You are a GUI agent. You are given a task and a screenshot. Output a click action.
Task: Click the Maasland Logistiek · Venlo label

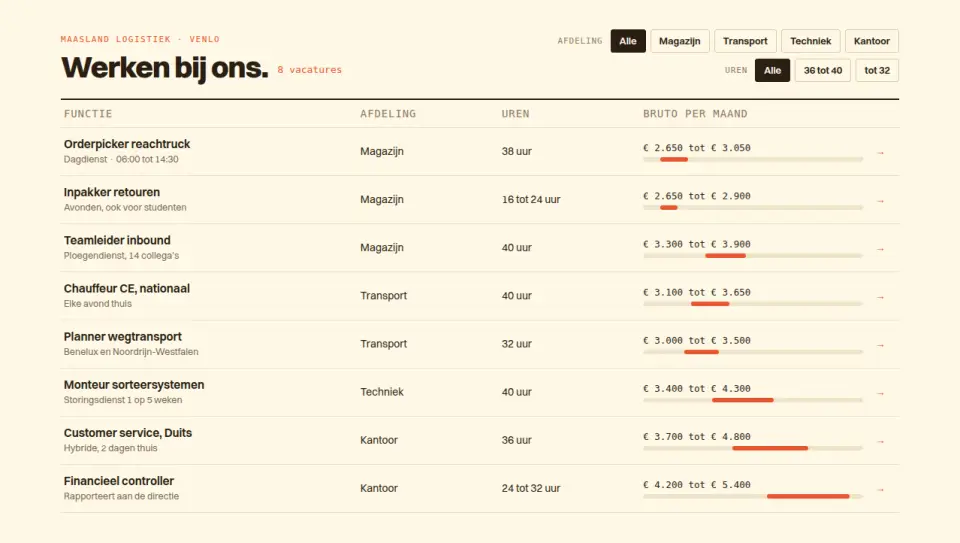click(x=140, y=39)
